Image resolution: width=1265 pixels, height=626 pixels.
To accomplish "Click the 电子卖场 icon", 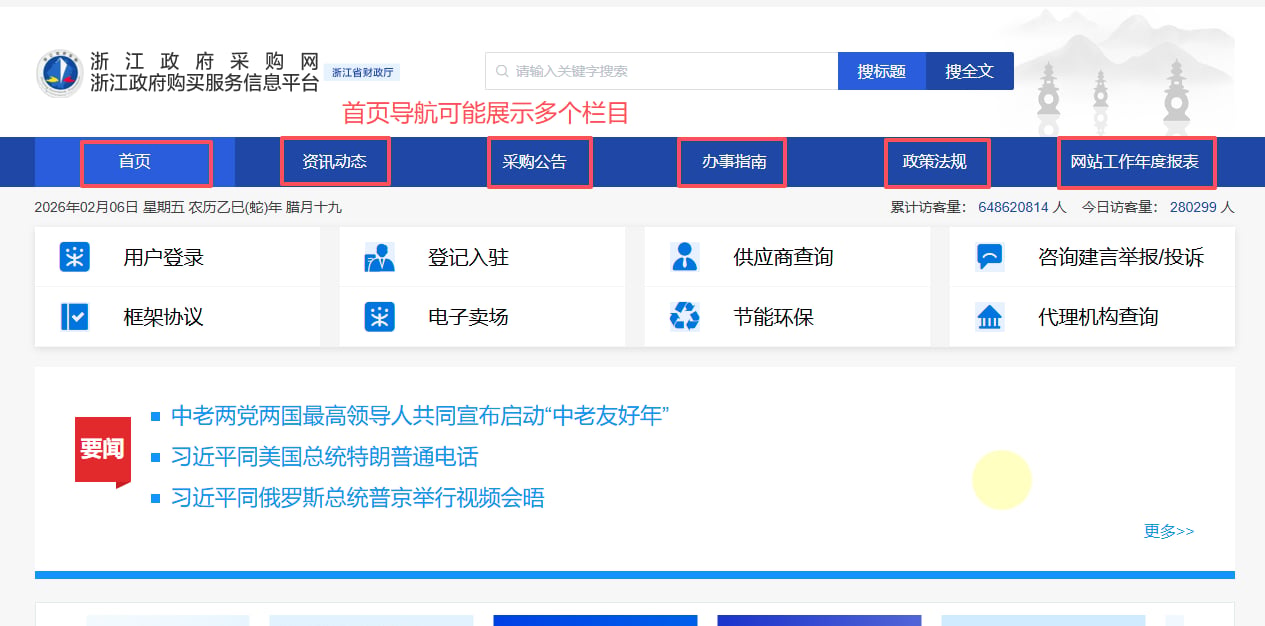I will 380,317.
